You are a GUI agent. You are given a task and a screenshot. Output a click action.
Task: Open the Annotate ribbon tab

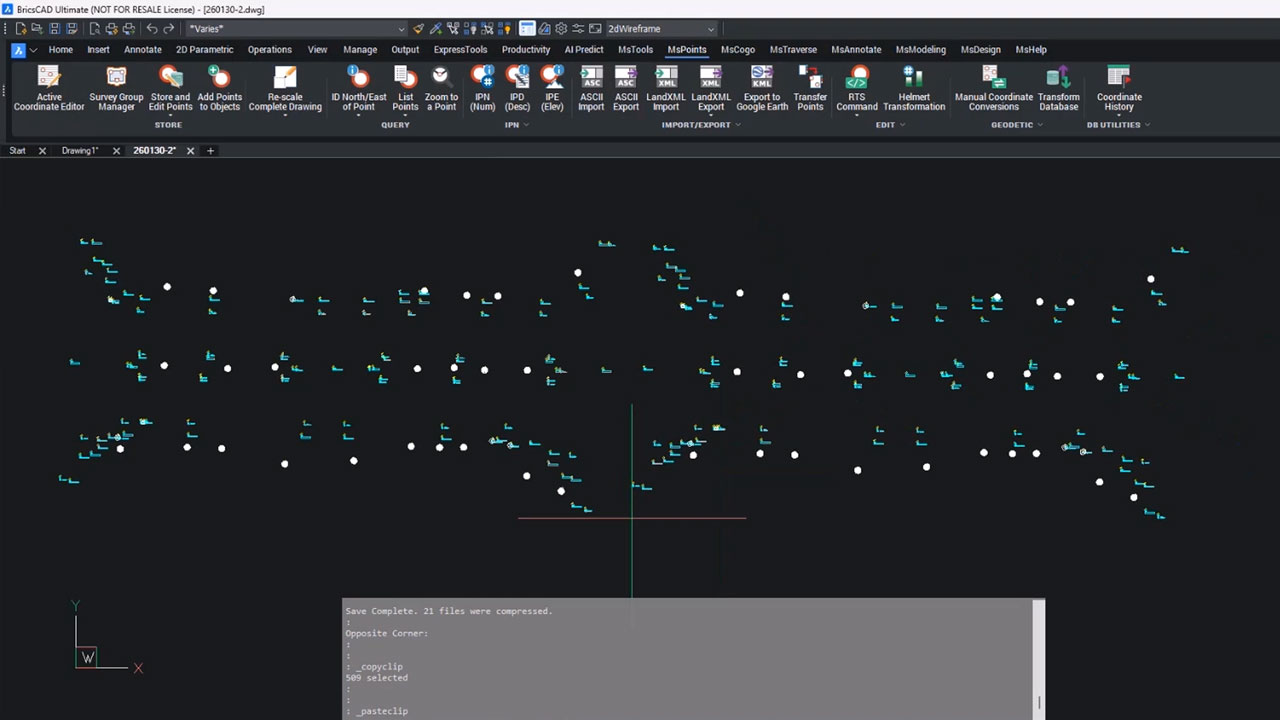[x=142, y=49]
